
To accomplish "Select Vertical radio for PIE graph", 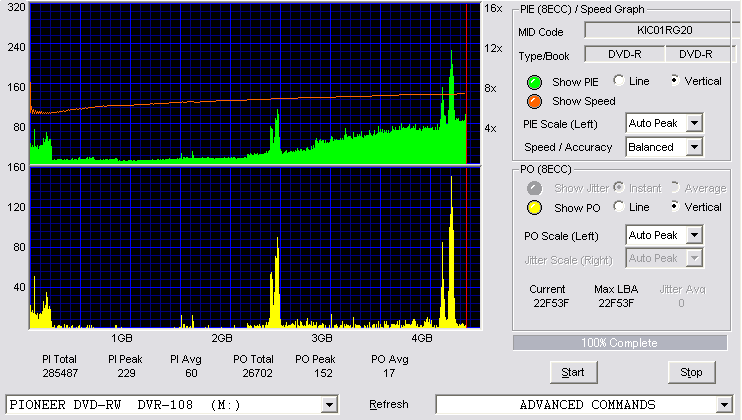I will [x=674, y=80].
